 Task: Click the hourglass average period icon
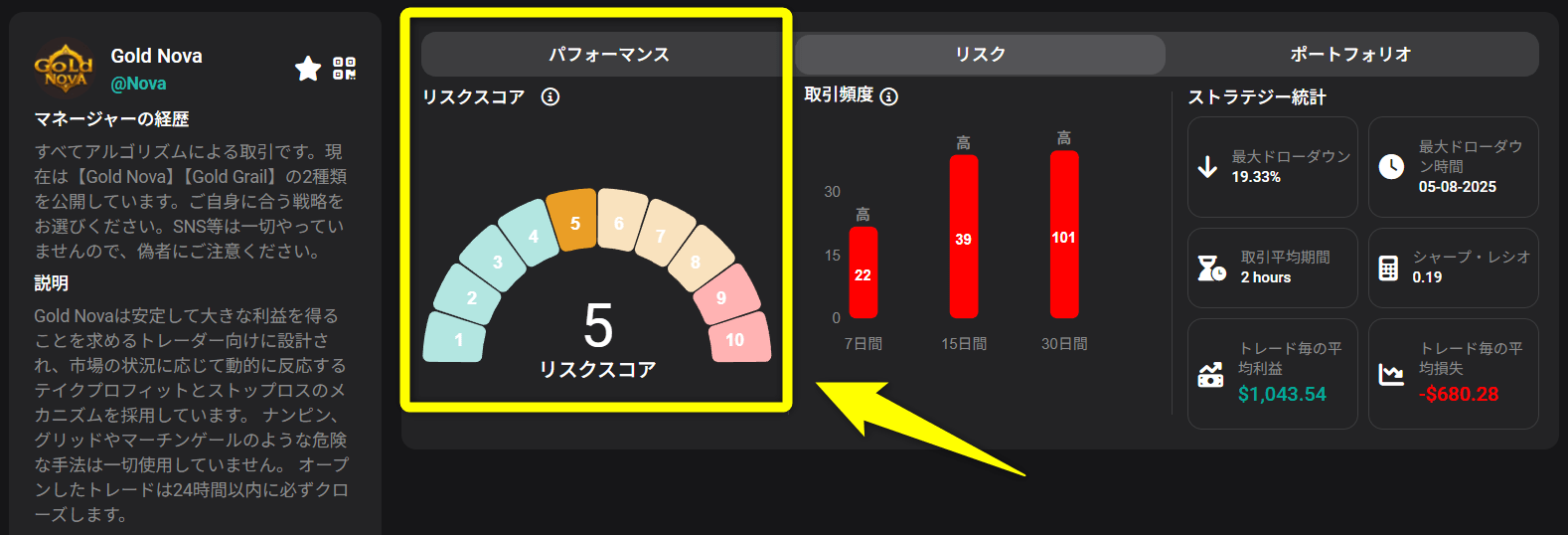click(x=1210, y=267)
